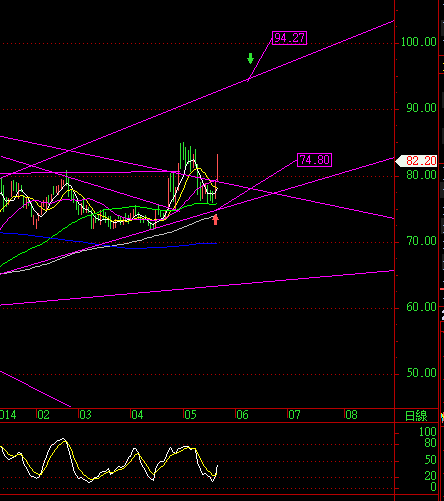Click the 60.00 price axis label
Screen dimensions: 444x501
click(421, 307)
